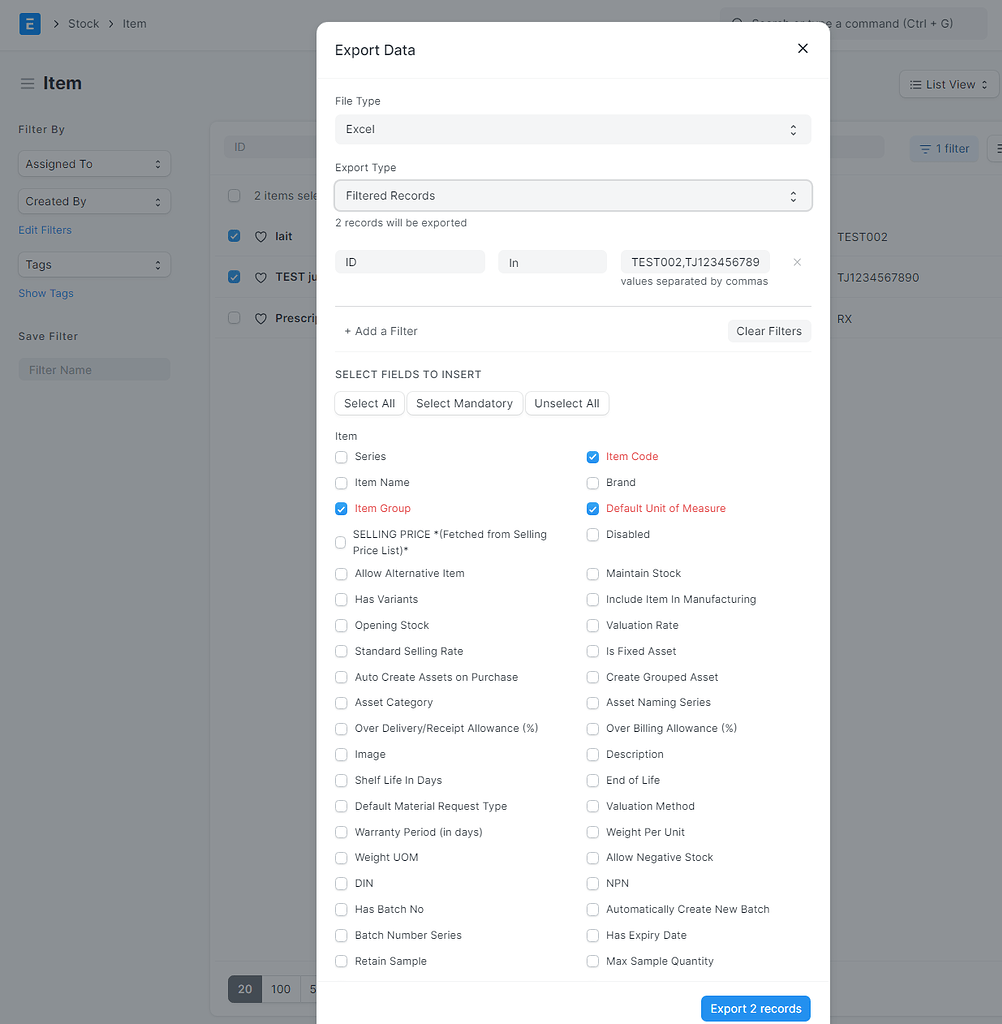Screen dimensions: 1002x1024
Task: Open the sidebar hamburger icon beside Item heading
Action: pyautogui.click(x=28, y=83)
